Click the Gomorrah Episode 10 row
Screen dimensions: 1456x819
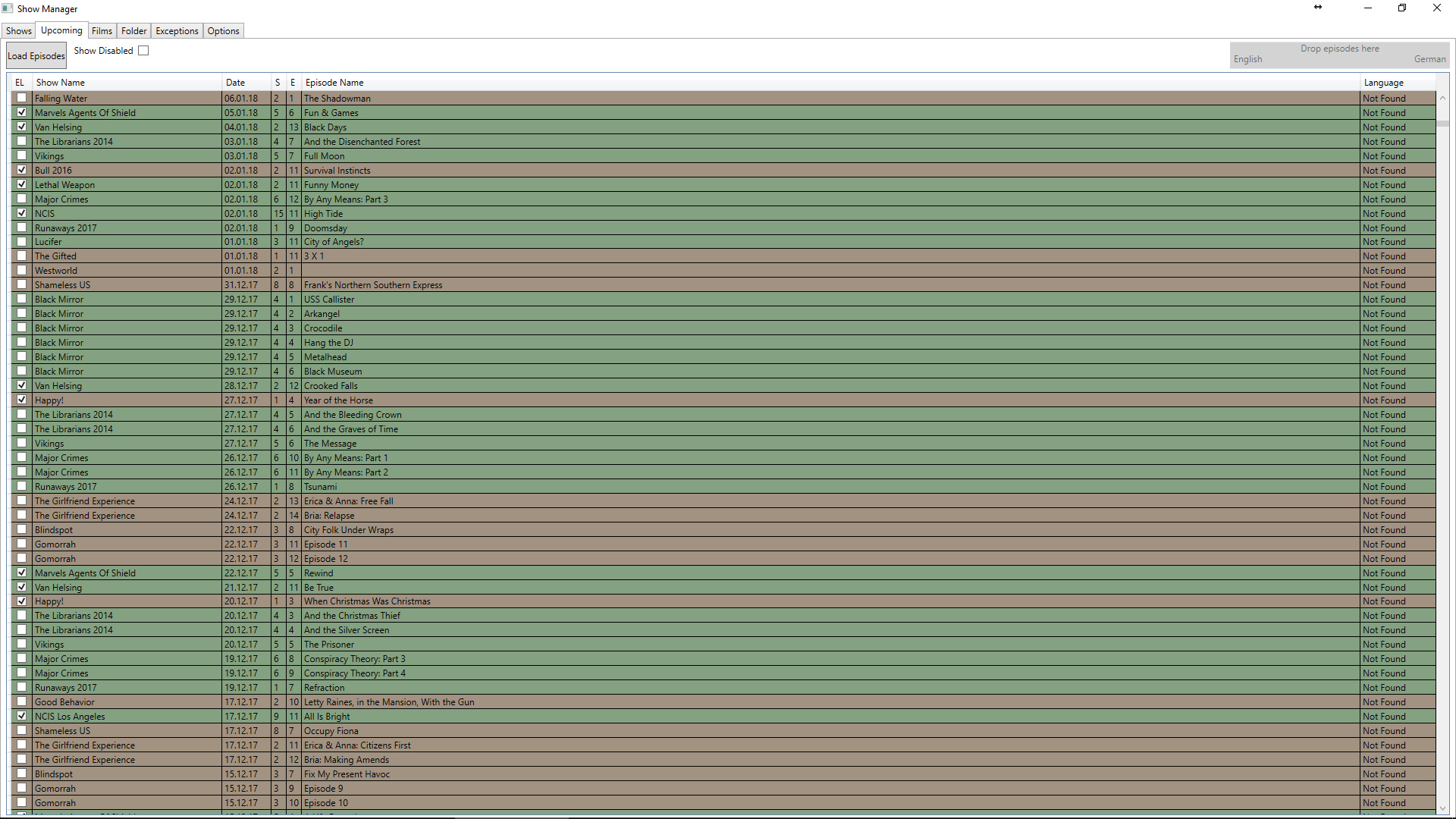point(723,803)
